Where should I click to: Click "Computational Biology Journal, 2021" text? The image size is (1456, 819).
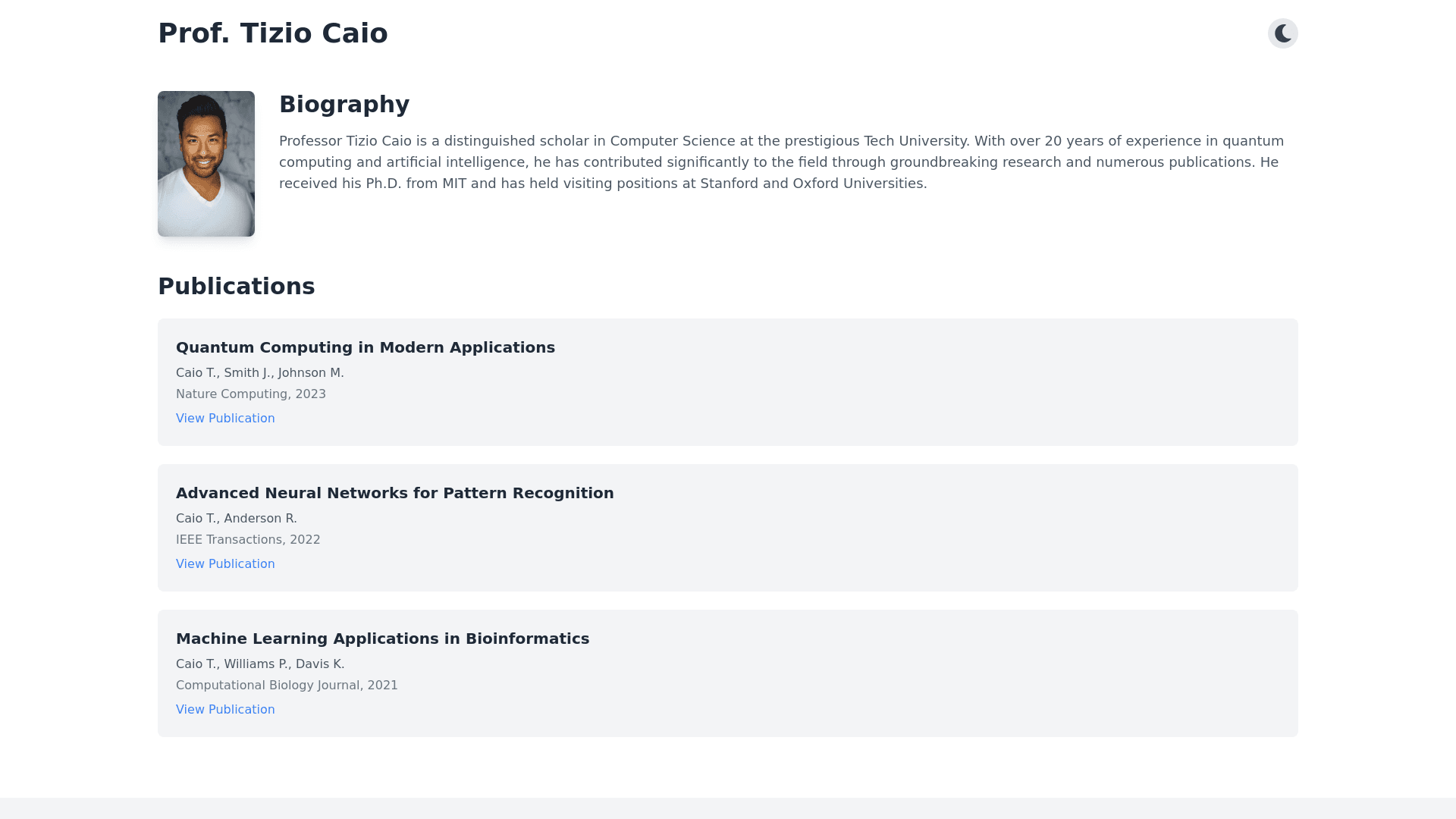point(287,686)
